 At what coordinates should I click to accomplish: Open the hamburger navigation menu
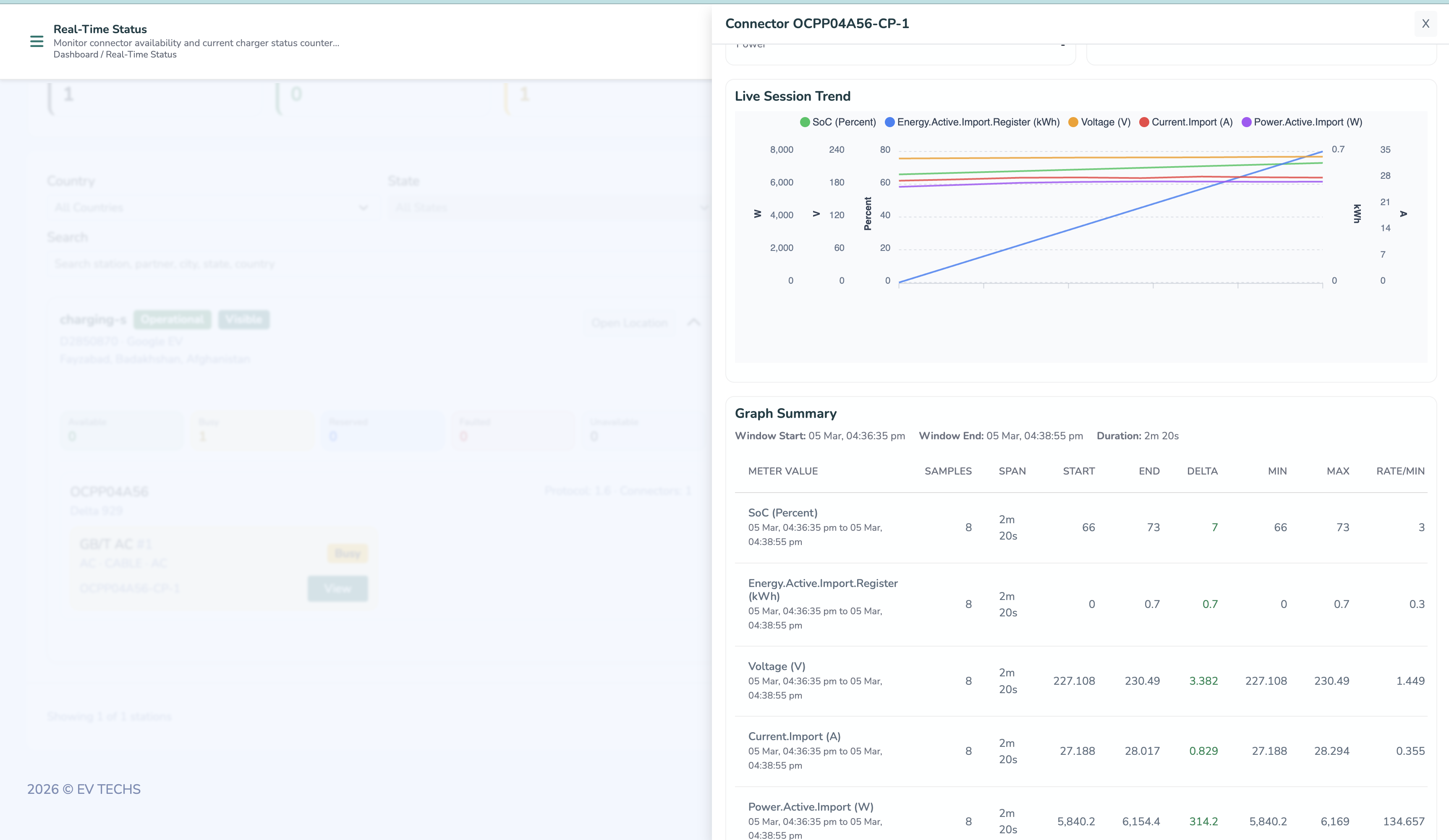[x=36, y=42]
